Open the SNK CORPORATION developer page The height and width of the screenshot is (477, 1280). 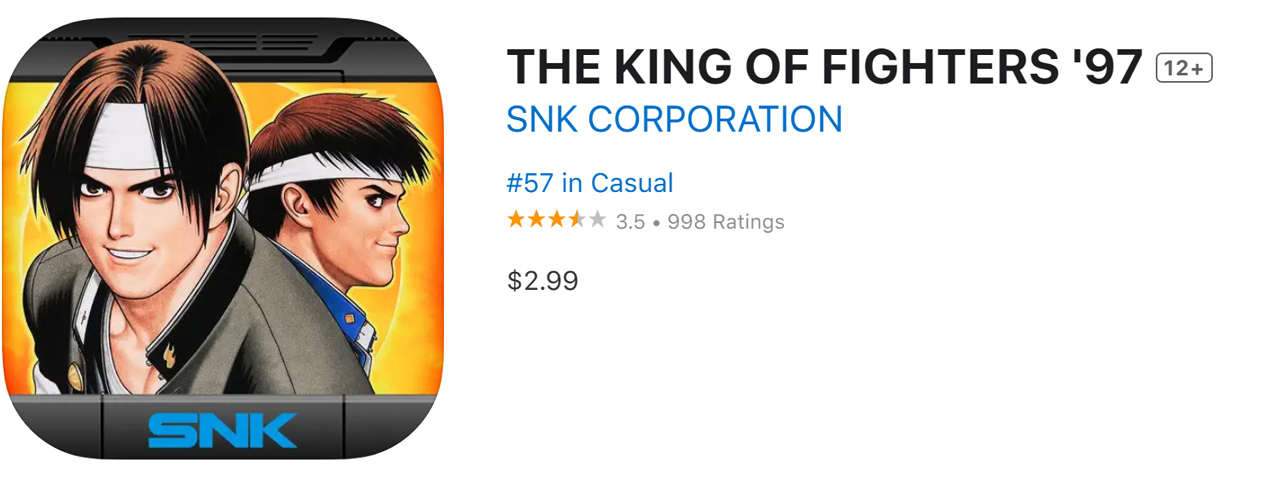674,119
